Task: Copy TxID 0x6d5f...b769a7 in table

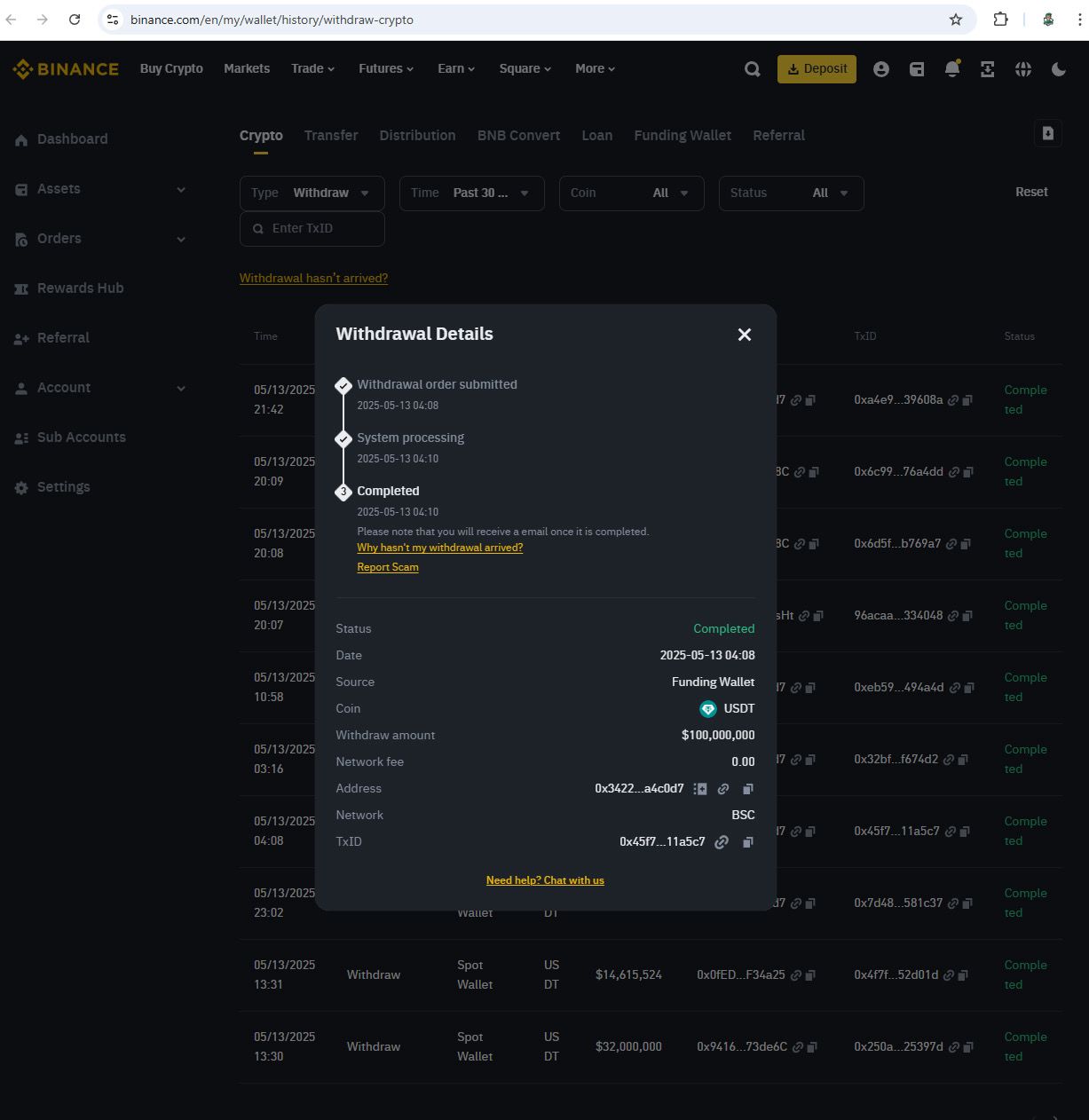Action: tap(966, 544)
